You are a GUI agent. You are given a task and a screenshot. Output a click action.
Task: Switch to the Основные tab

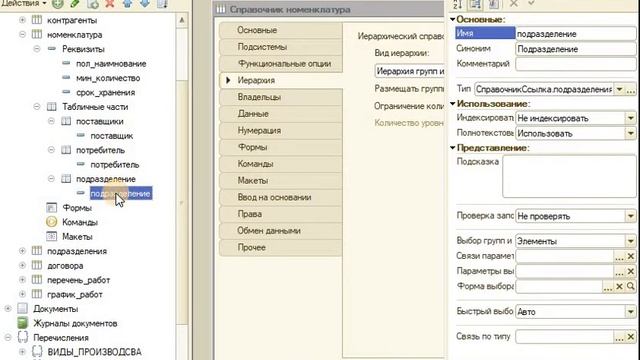coord(281,30)
